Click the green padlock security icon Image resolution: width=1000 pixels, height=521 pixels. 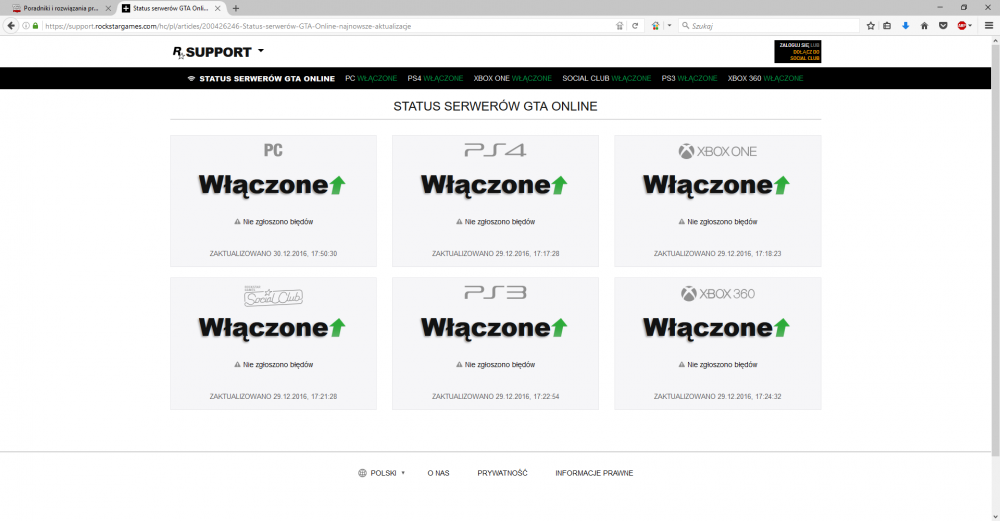tap(36, 26)
